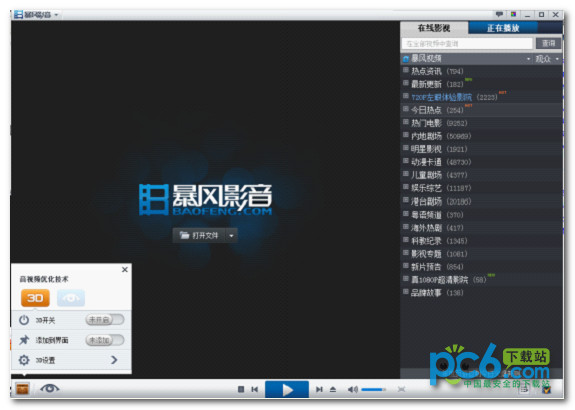
Task: Focus the video search input field
Action: pos(467,44)
